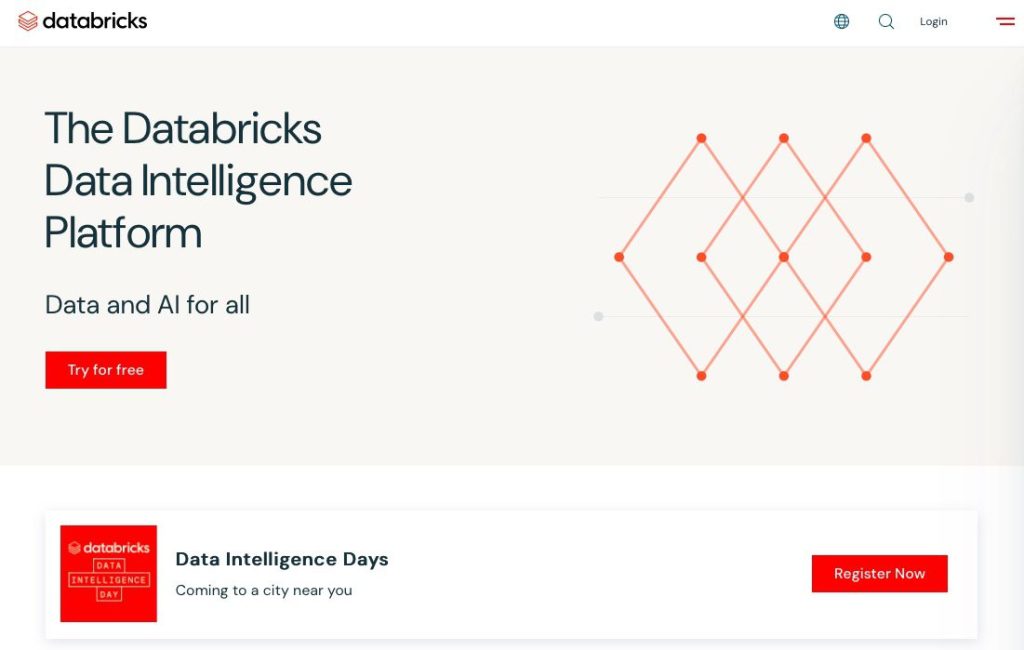Click the Login link
Viewport: 1024px width, 650px height.
pos(933,22)
